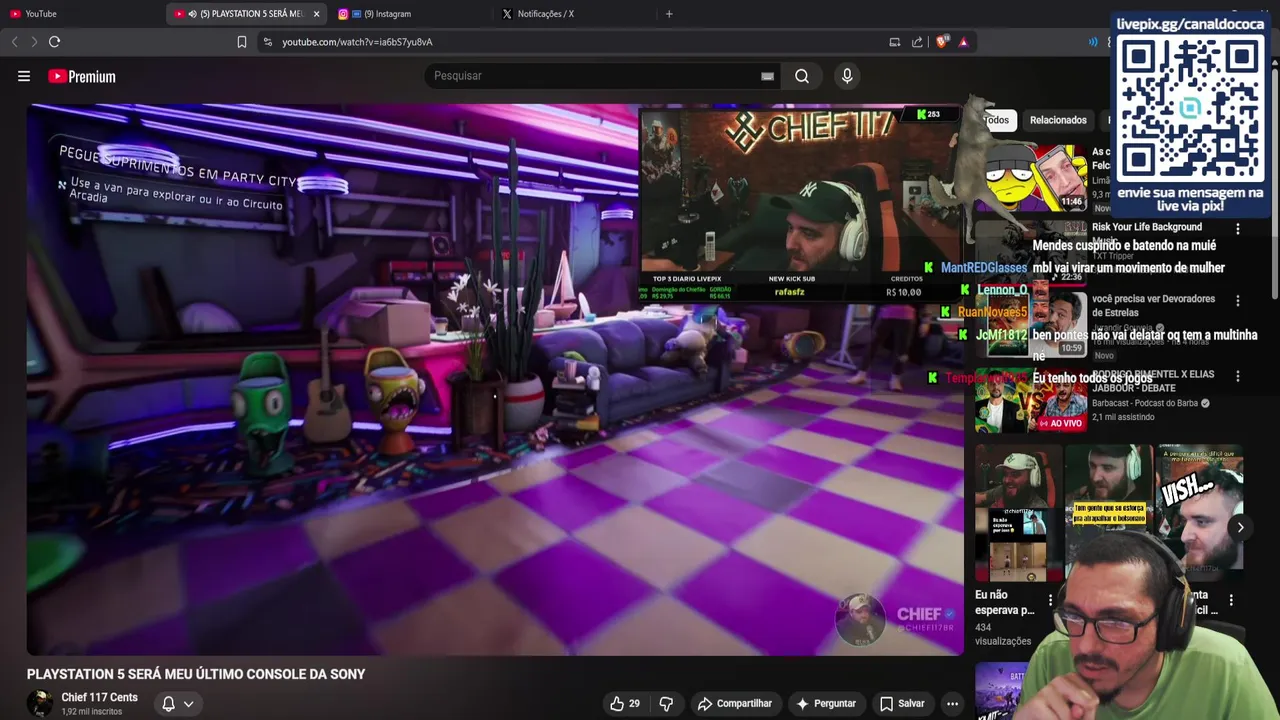Like the video with thumbs up
This screenshot has width=1280, height=720.
click(x=625, y=703)
